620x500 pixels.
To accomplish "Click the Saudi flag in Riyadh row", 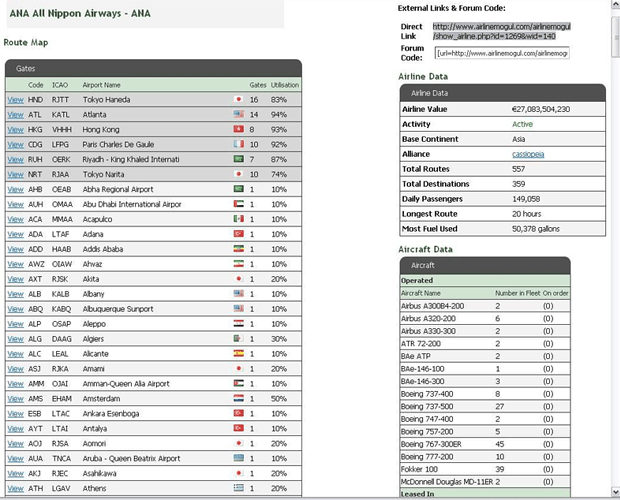I will [x=238, y=159].
